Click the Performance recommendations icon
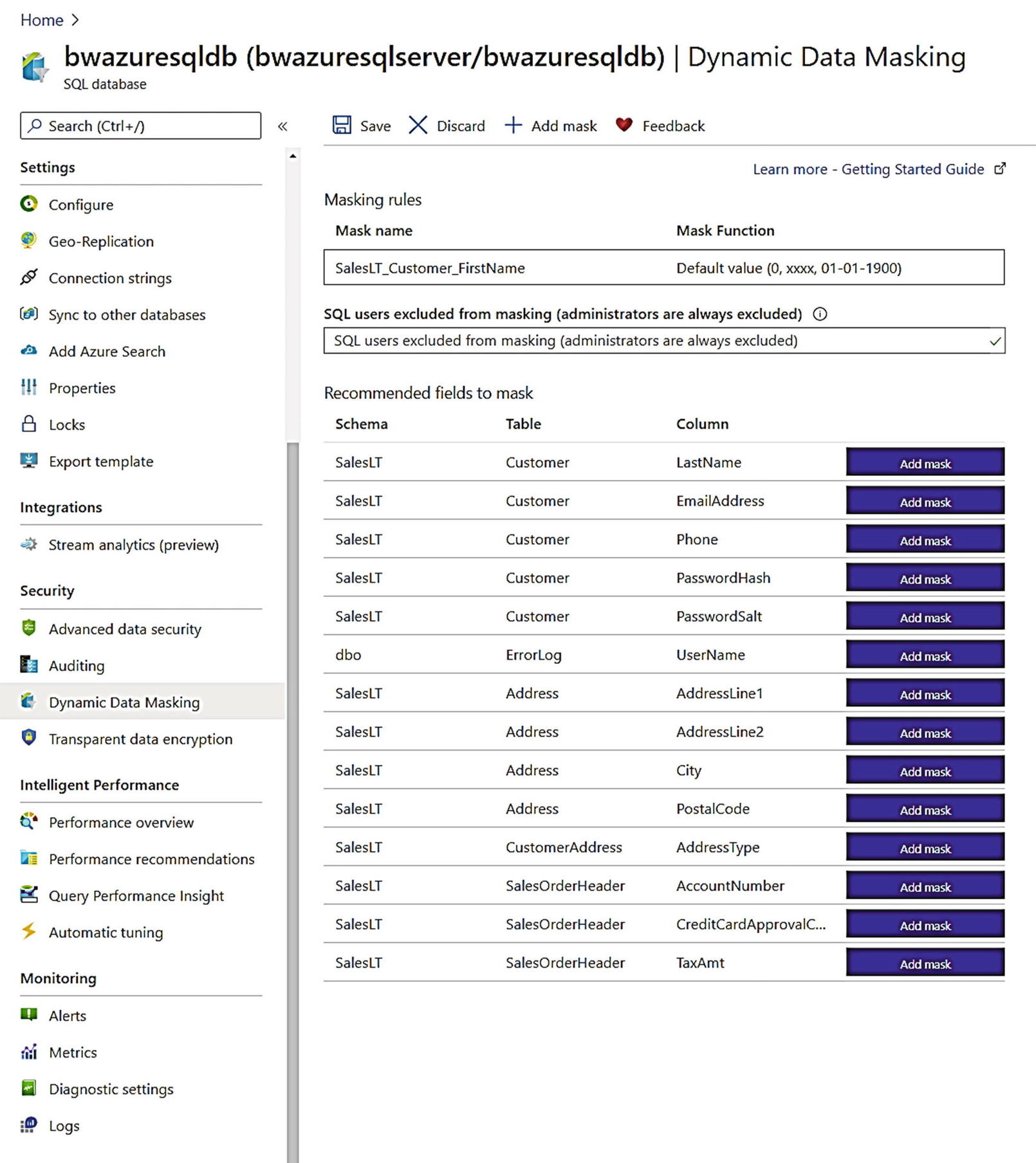 29,858
